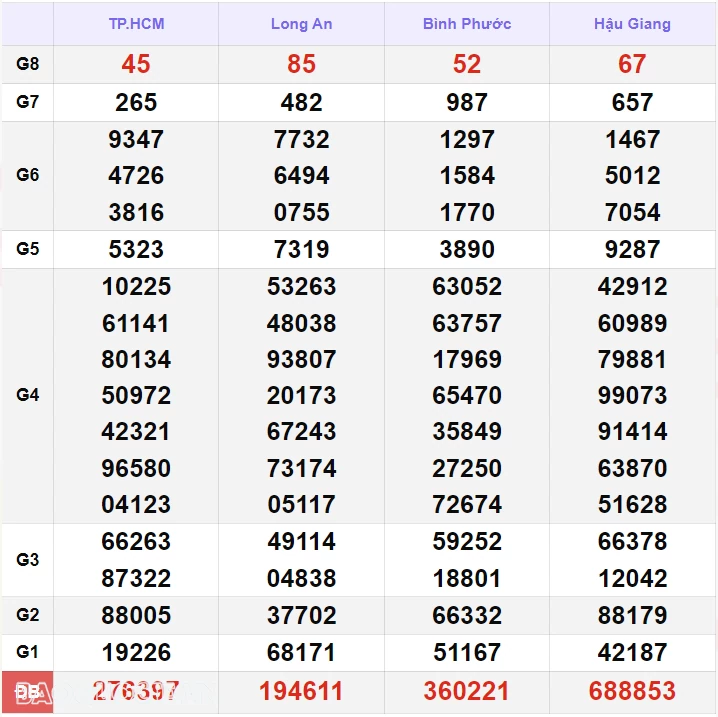Select the G1 prize row label
The image size is (718, 717).
point(28,652)
